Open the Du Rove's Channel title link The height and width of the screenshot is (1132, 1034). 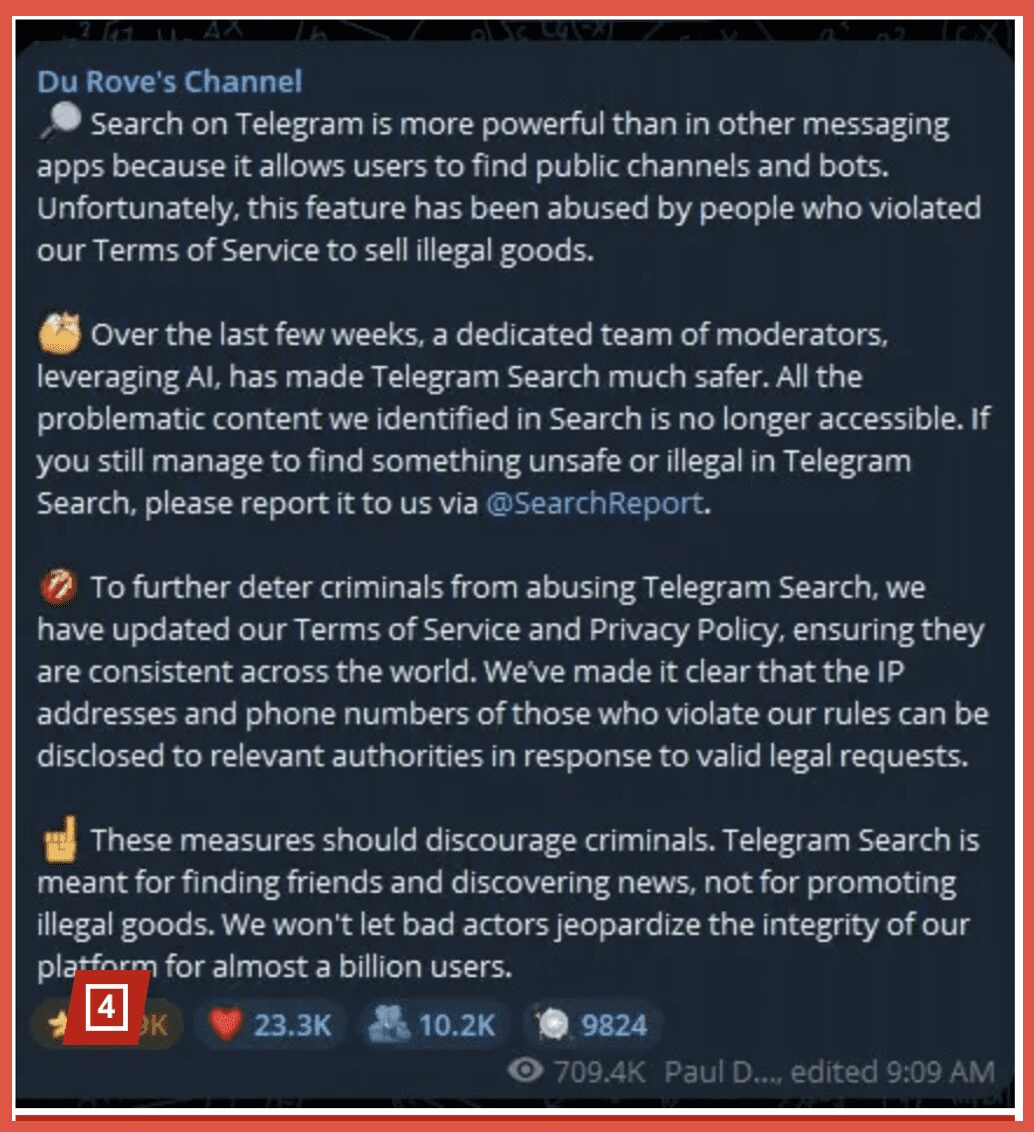[170, 82]
